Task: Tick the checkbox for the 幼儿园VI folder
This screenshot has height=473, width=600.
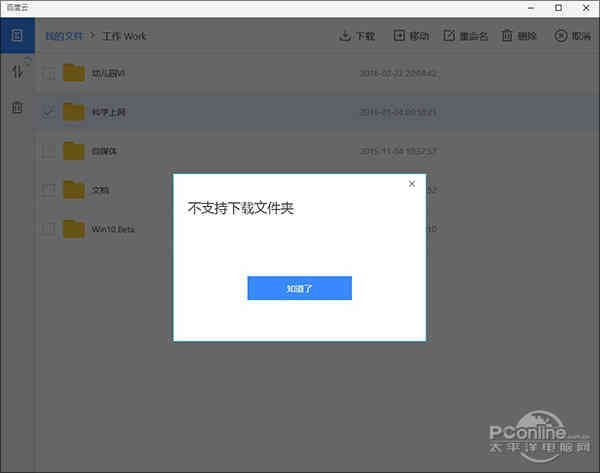Action: click(49, 73)
